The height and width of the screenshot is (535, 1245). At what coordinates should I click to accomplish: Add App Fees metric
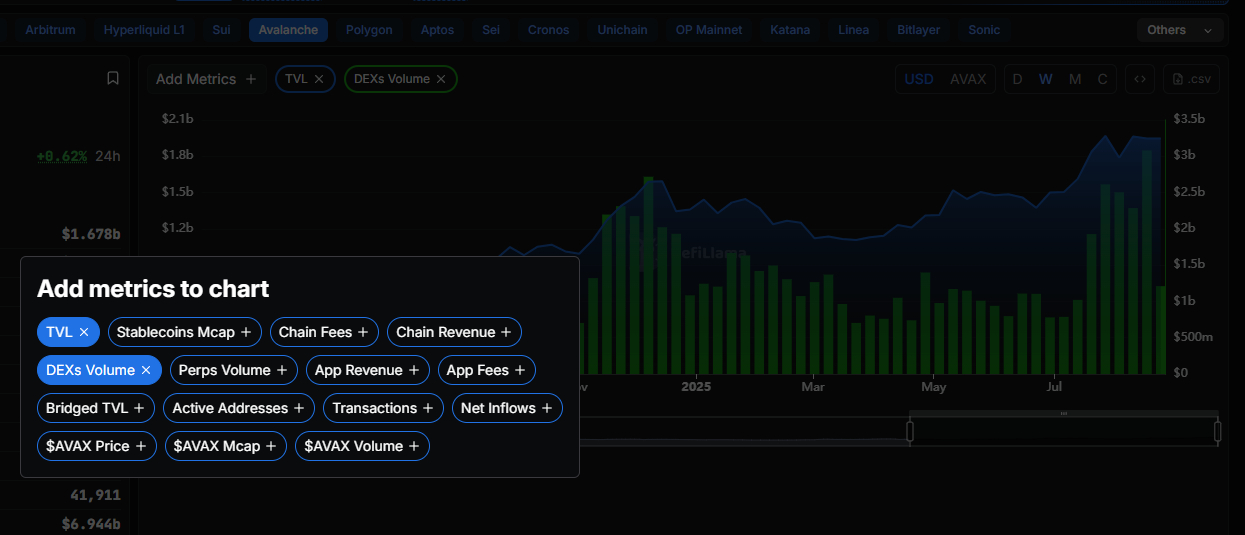[487, 370]
